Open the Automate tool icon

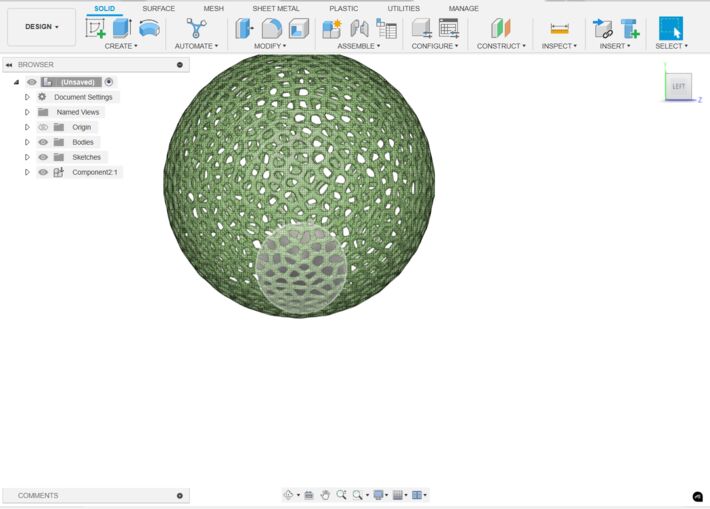click(x=196, y=29)
